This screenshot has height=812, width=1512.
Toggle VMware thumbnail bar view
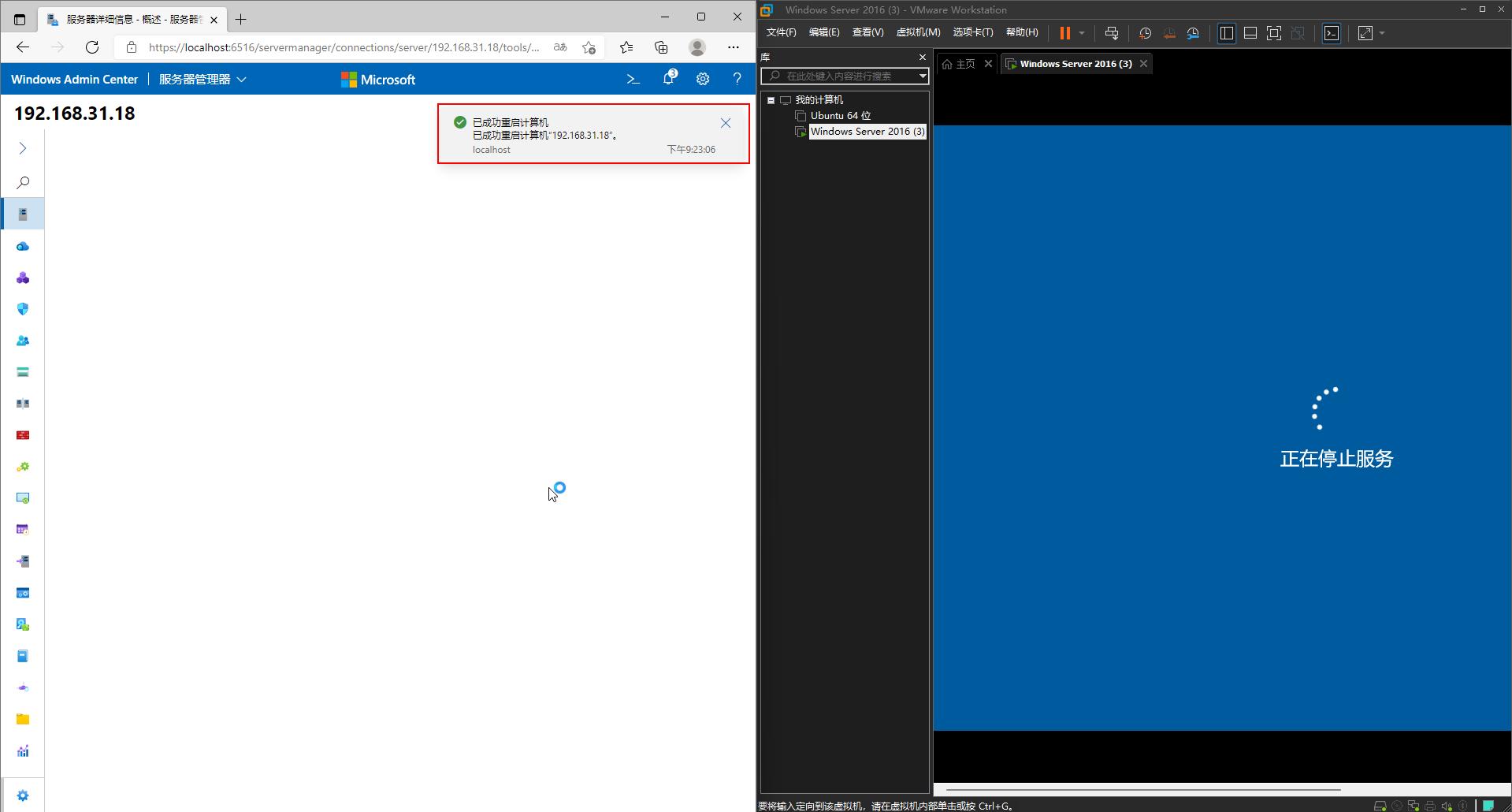click(1250, 33)
